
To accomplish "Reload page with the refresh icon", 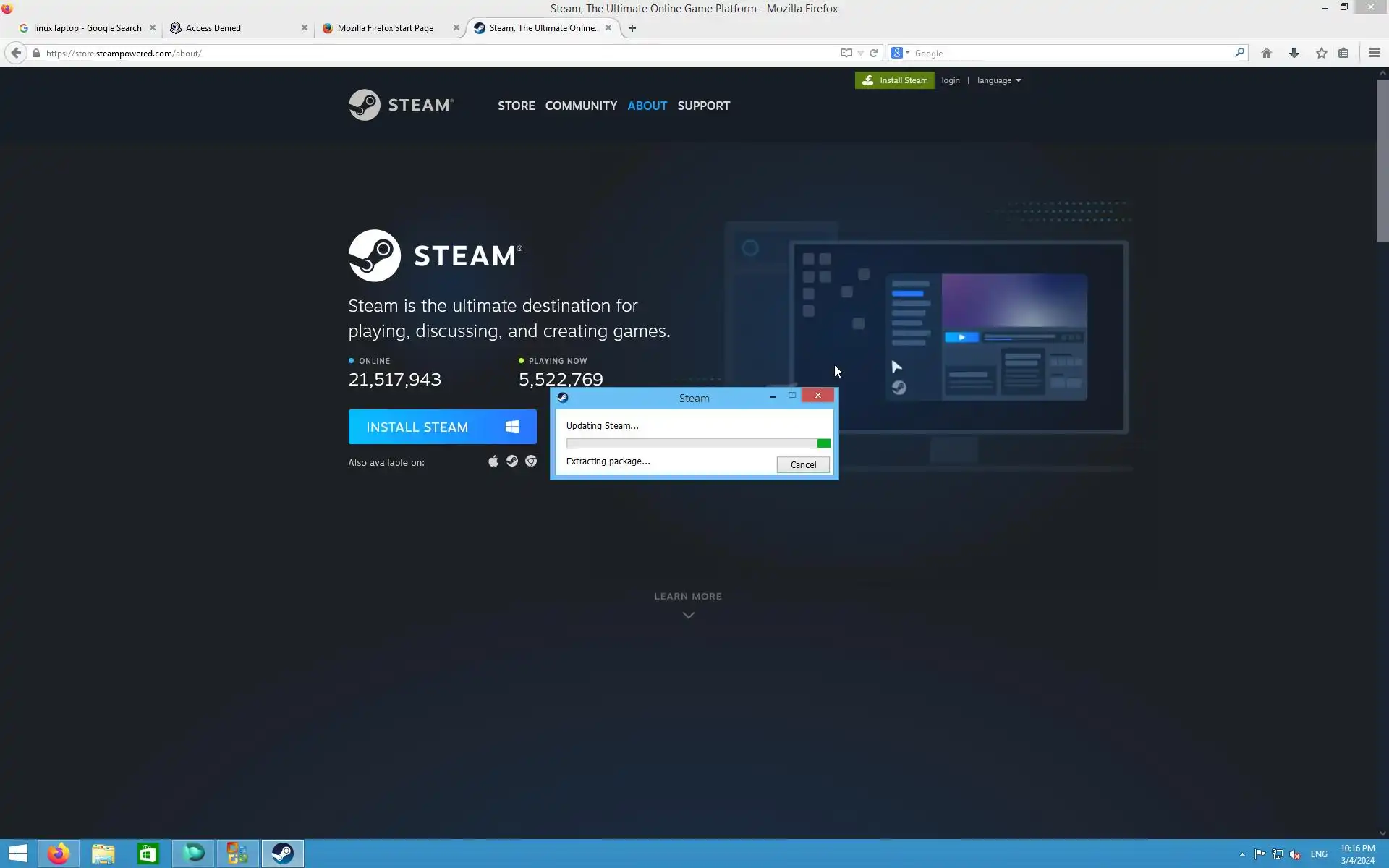I will click(x=873, y=53).
